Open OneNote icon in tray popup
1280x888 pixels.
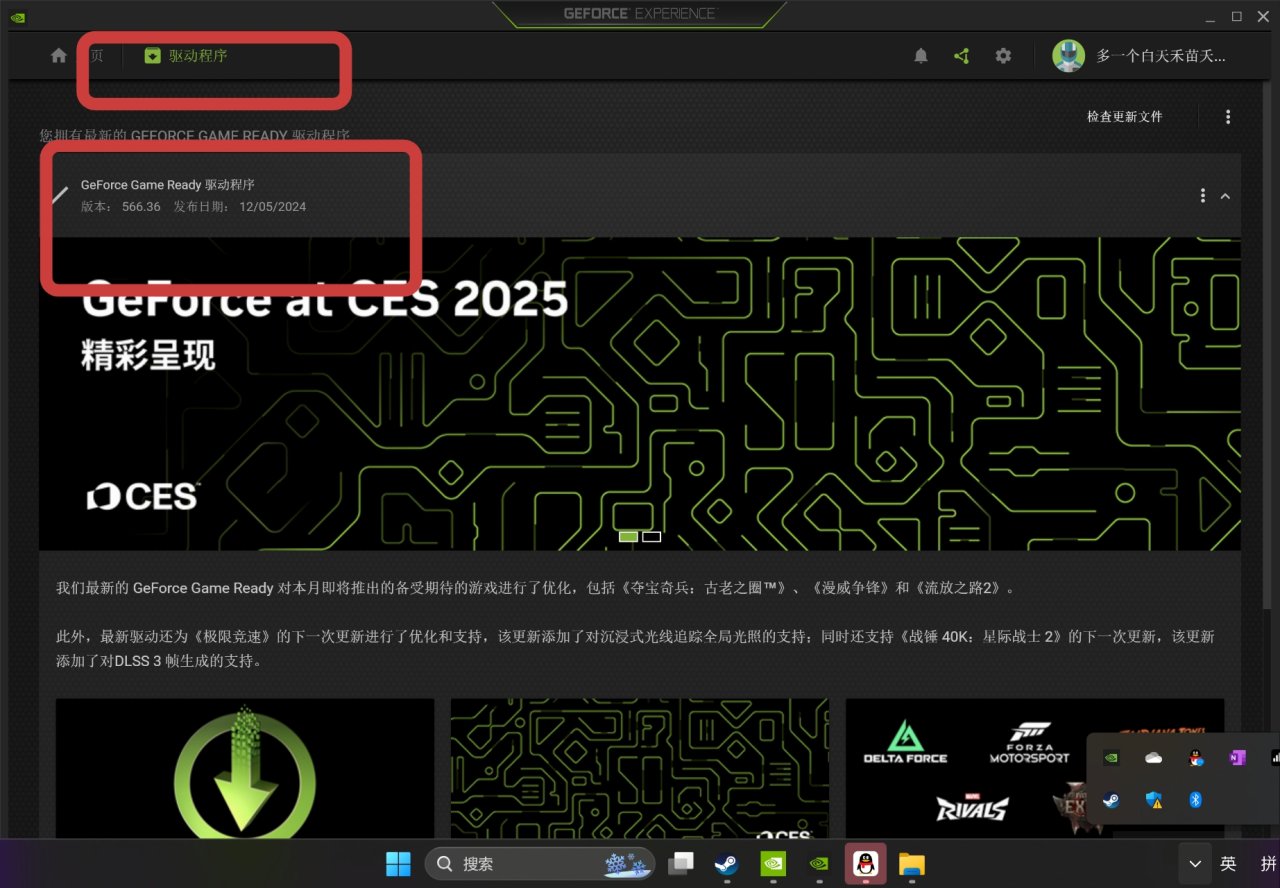1237,758
